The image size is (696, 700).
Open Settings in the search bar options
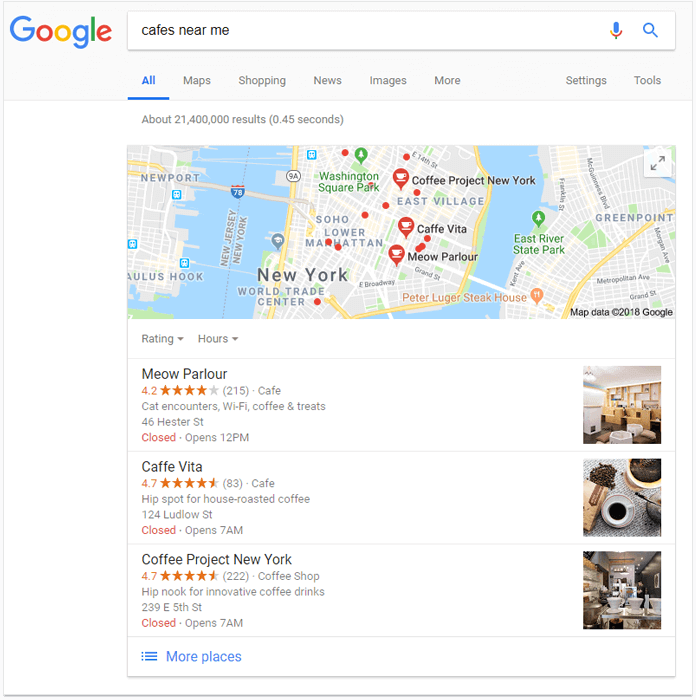(x=586, y=80)
